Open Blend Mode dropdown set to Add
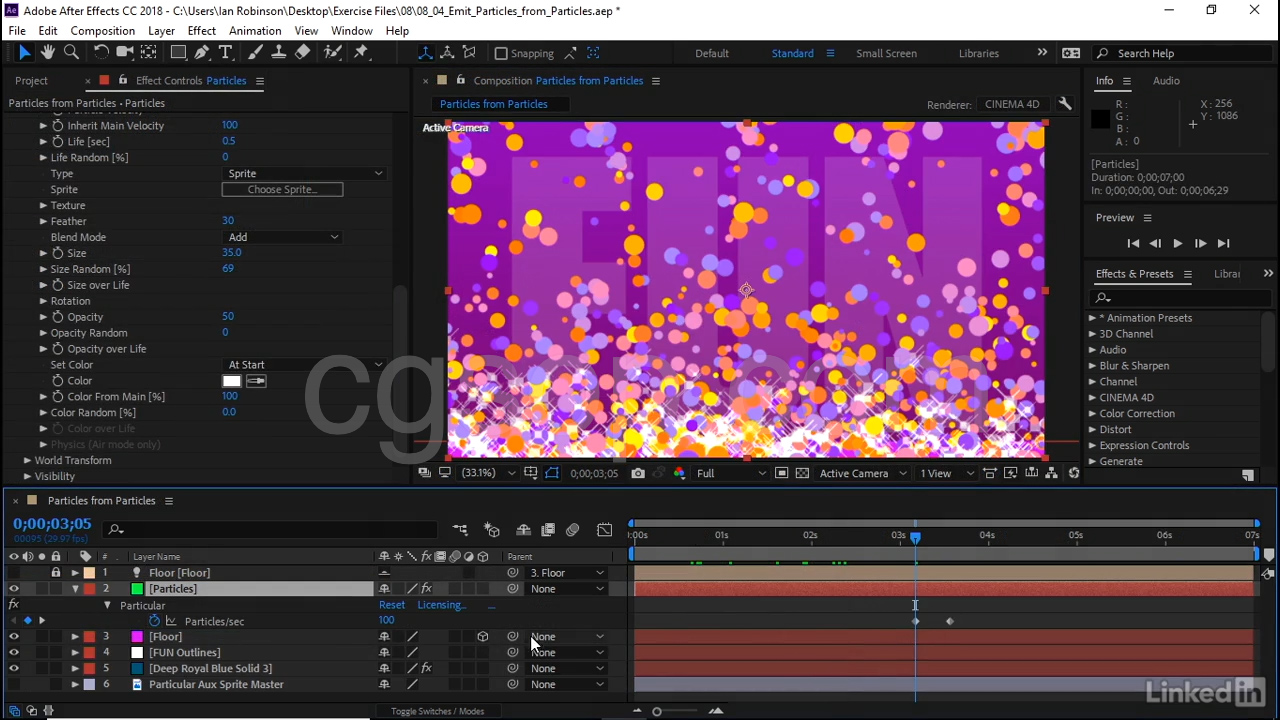1280x720 pixels. (282, 237)
